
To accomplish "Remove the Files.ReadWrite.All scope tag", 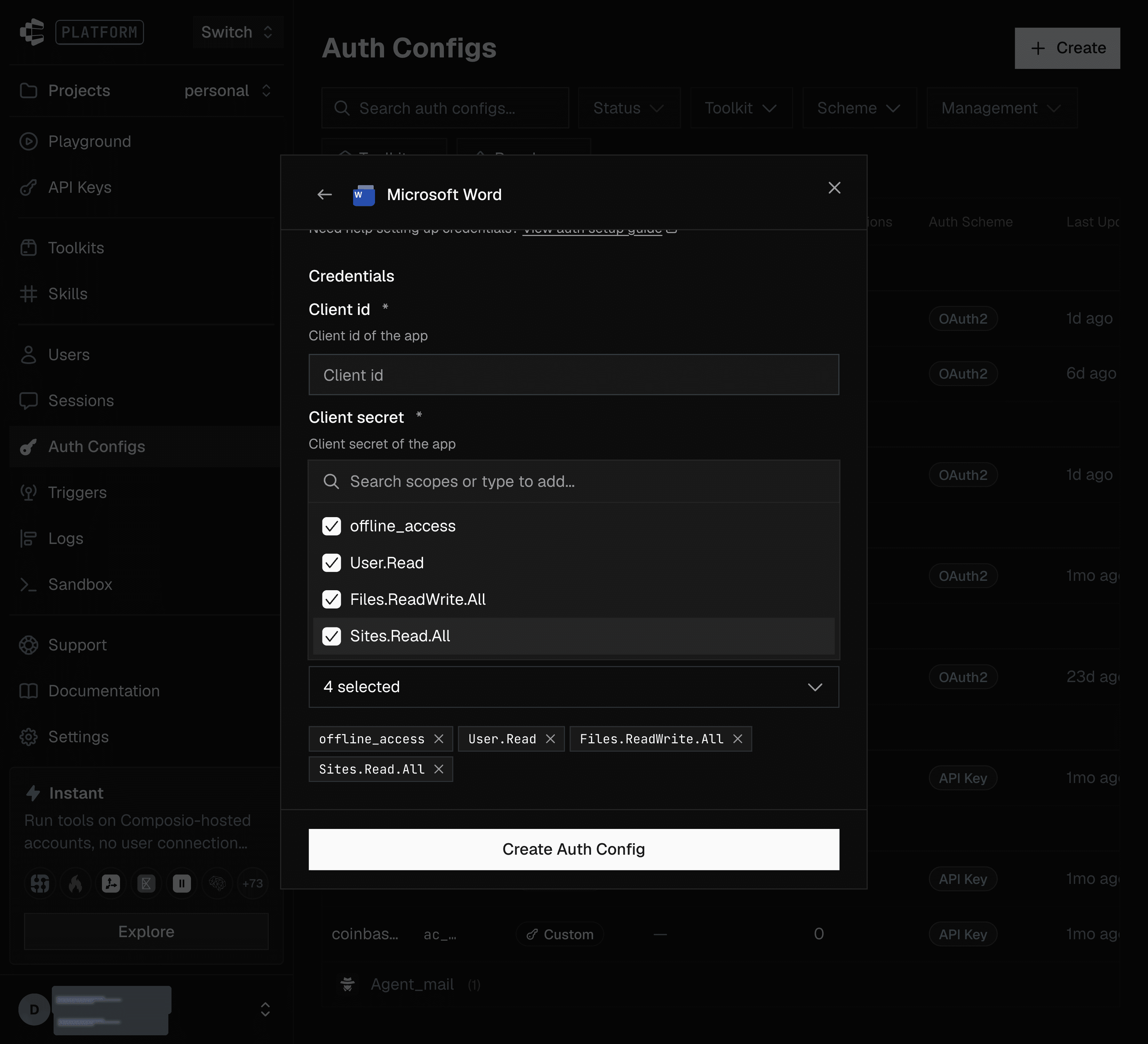I will point(738,739).
